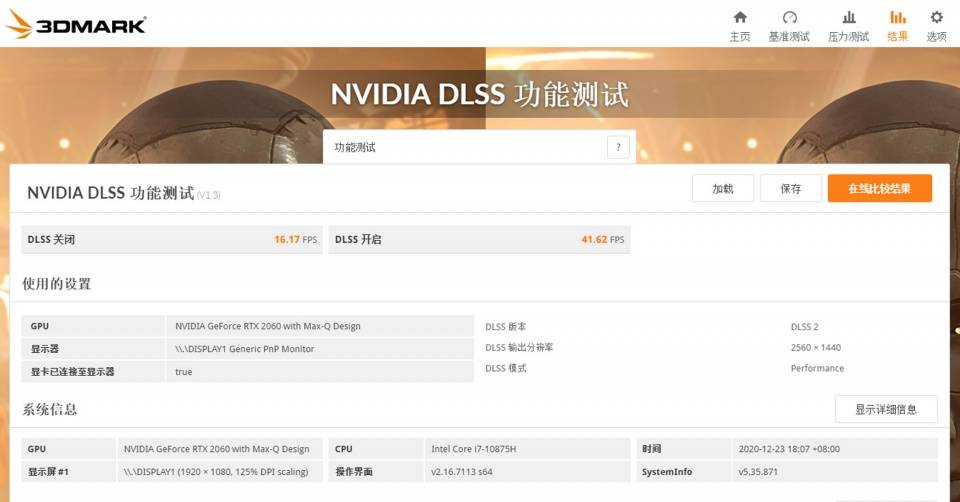Expand details with 显示详细信息 button
This screenshot has height=502, width=960.
(886, 409)
